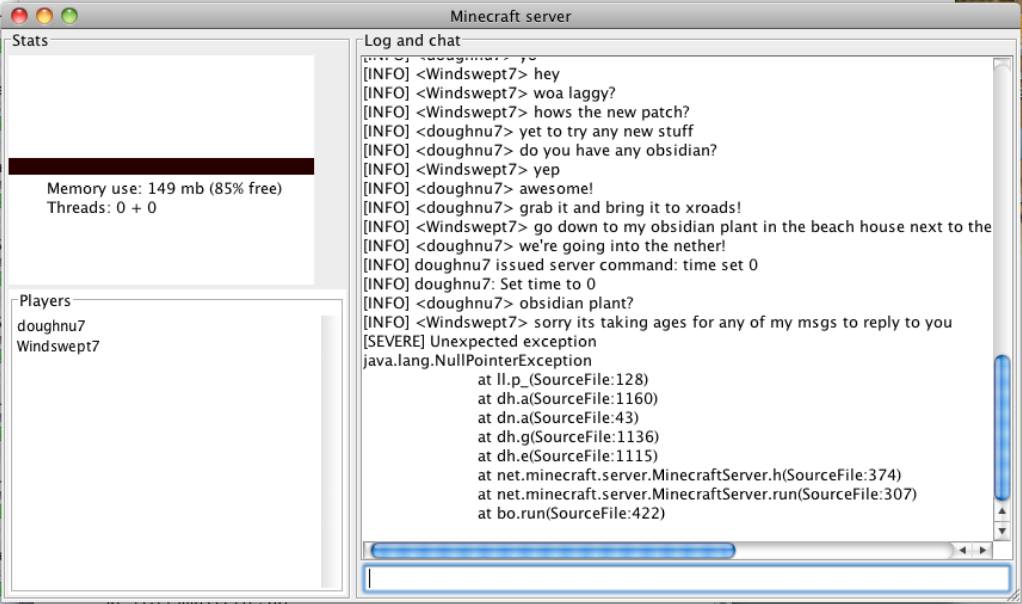Click the "at bo.run(SourceFile:422)" stack line
The height and width of the screenshot is (604, 1022).
pyautogui.click(x=571, y=513)
